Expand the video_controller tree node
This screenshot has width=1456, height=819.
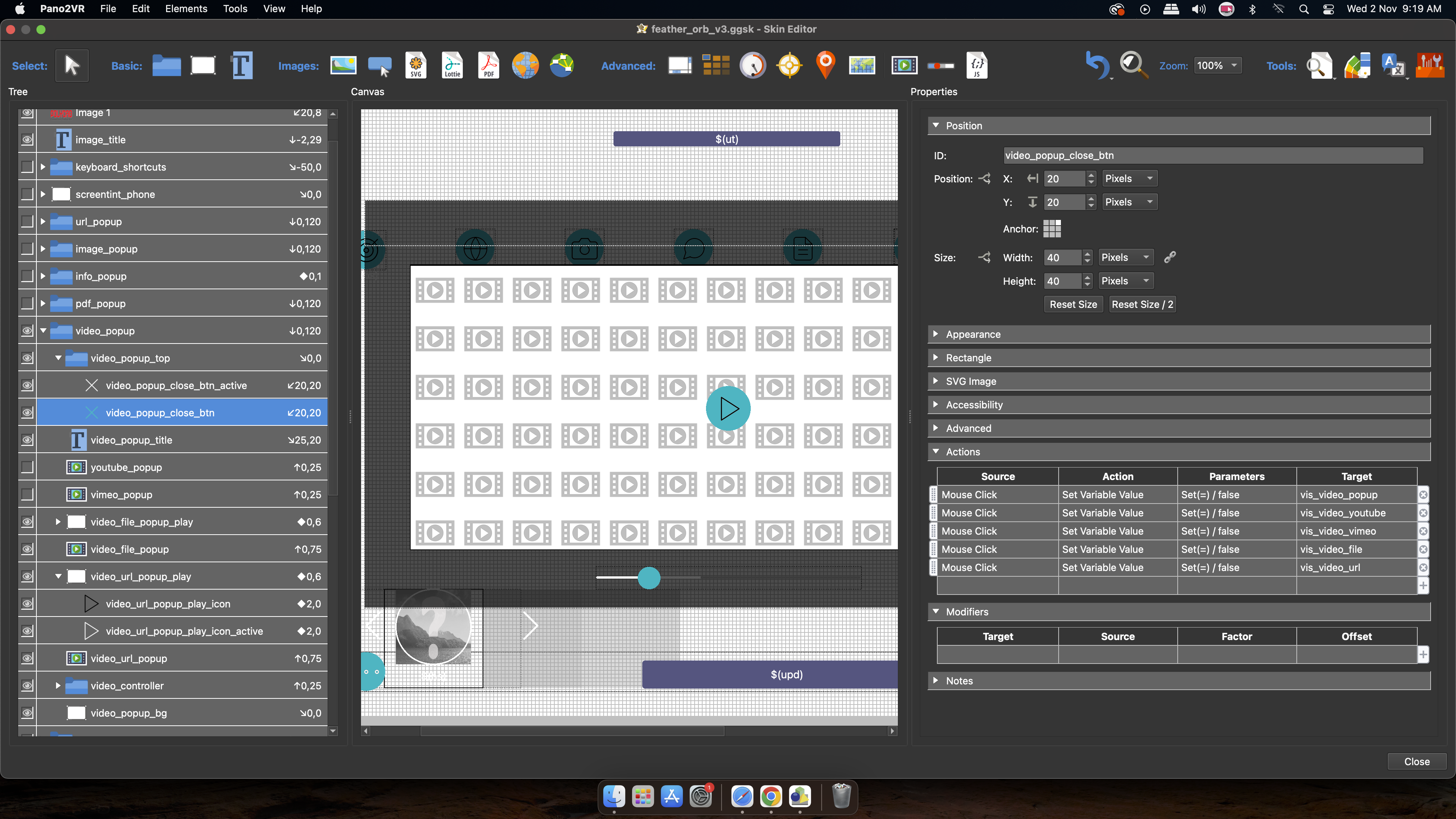[58, 686]
